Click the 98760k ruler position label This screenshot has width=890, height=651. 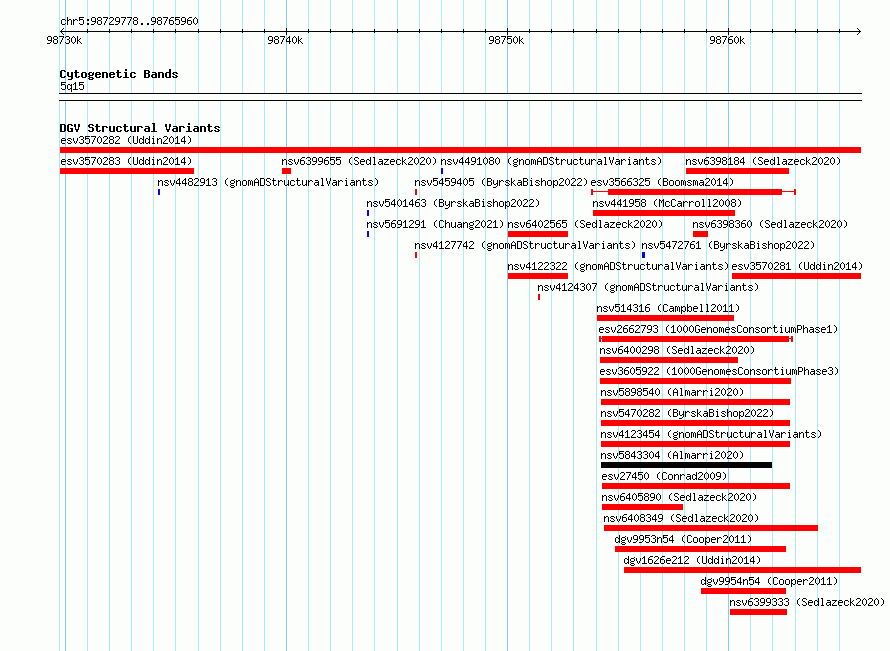point(727,40)
